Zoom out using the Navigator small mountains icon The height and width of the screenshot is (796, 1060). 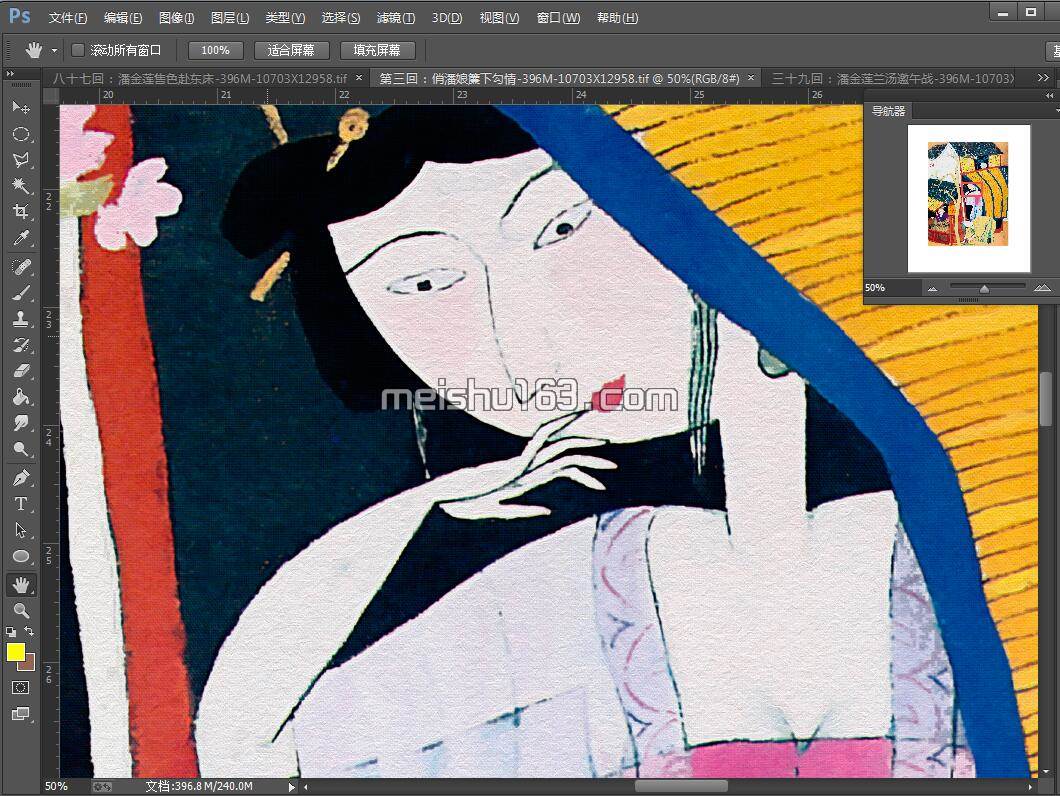pyautogui.click(x=933, y=289)
